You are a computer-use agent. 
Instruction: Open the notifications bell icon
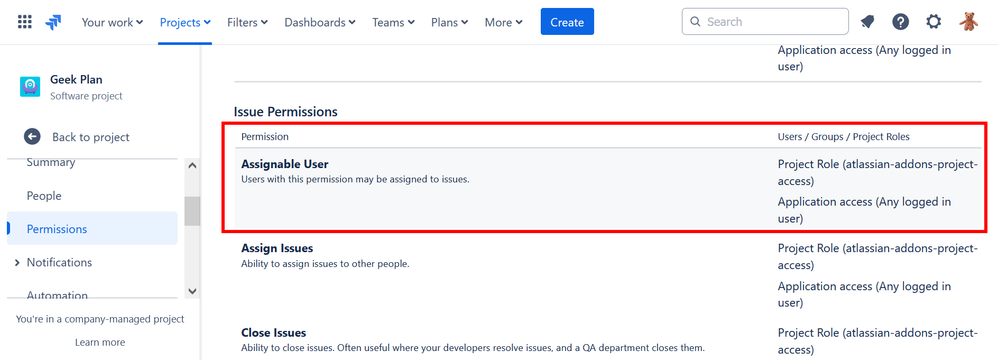[x=867, y=22]
